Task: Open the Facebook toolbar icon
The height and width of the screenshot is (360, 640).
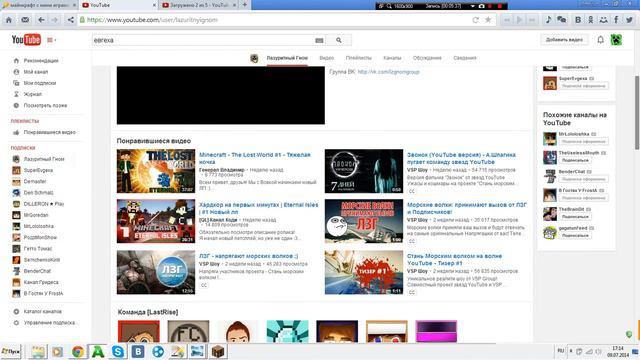Action: coord(616,20)
